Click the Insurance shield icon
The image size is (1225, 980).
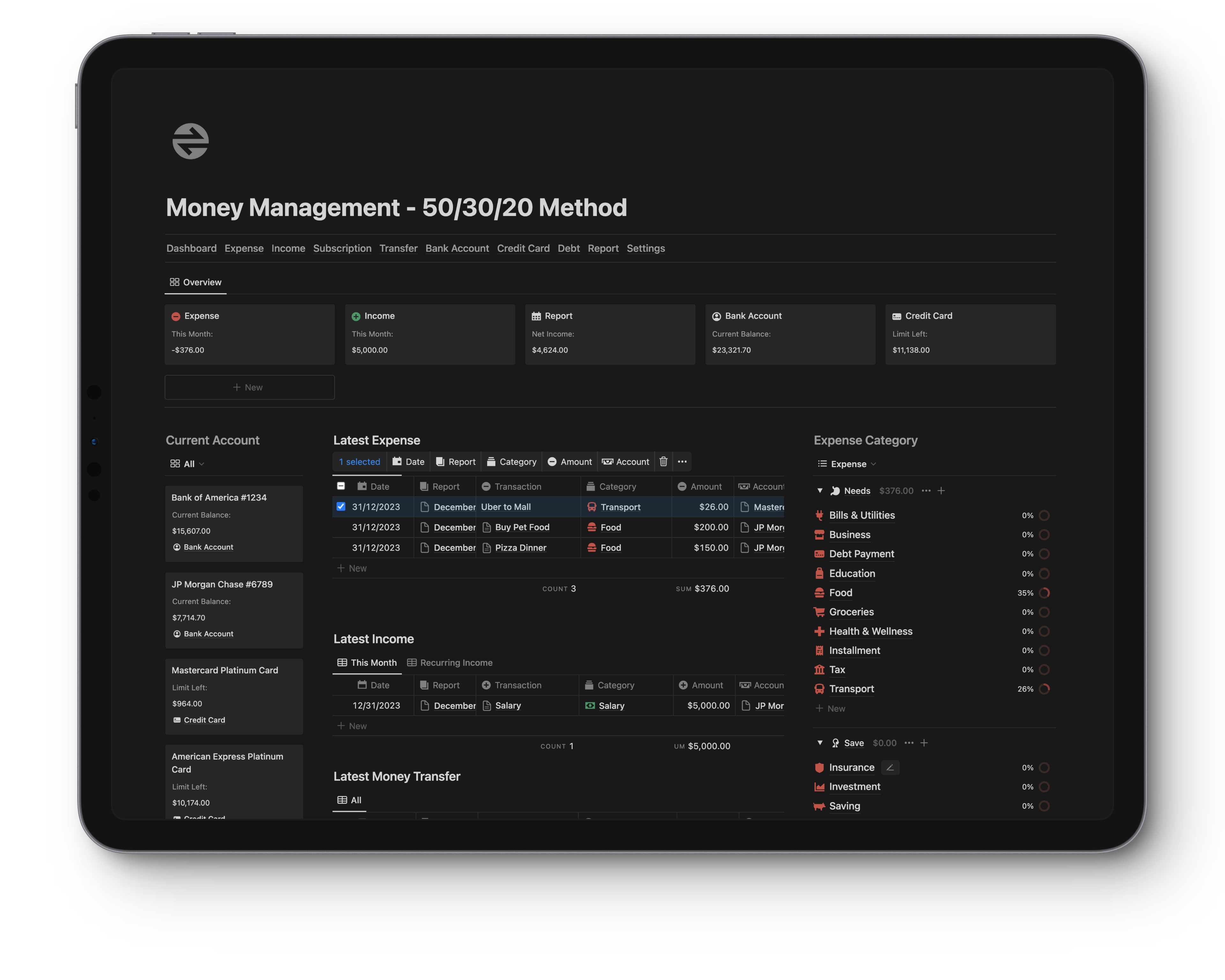pyautogui.click(x=819, y=768)
